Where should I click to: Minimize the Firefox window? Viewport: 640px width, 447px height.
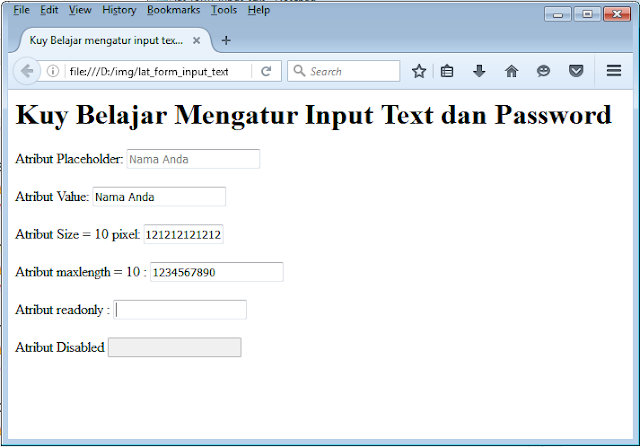(558, 14)
